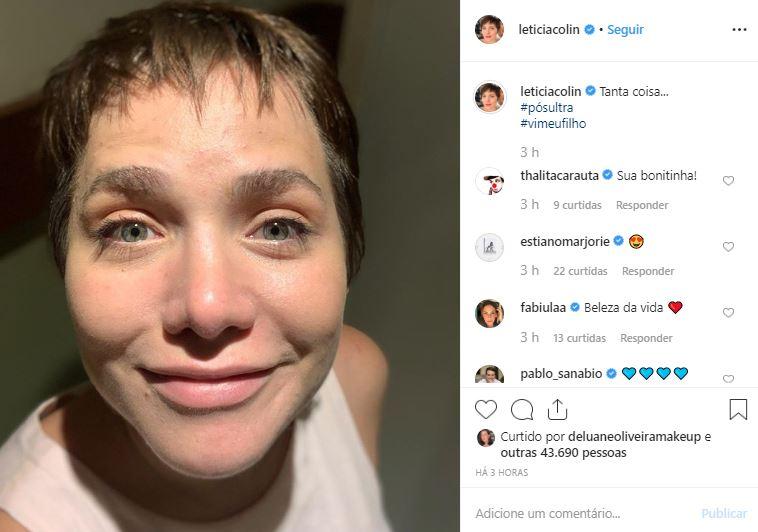Open the #vimeufilho hashtag
The width and height of the screenshot is (758, 532).
[x=553, y=123]
